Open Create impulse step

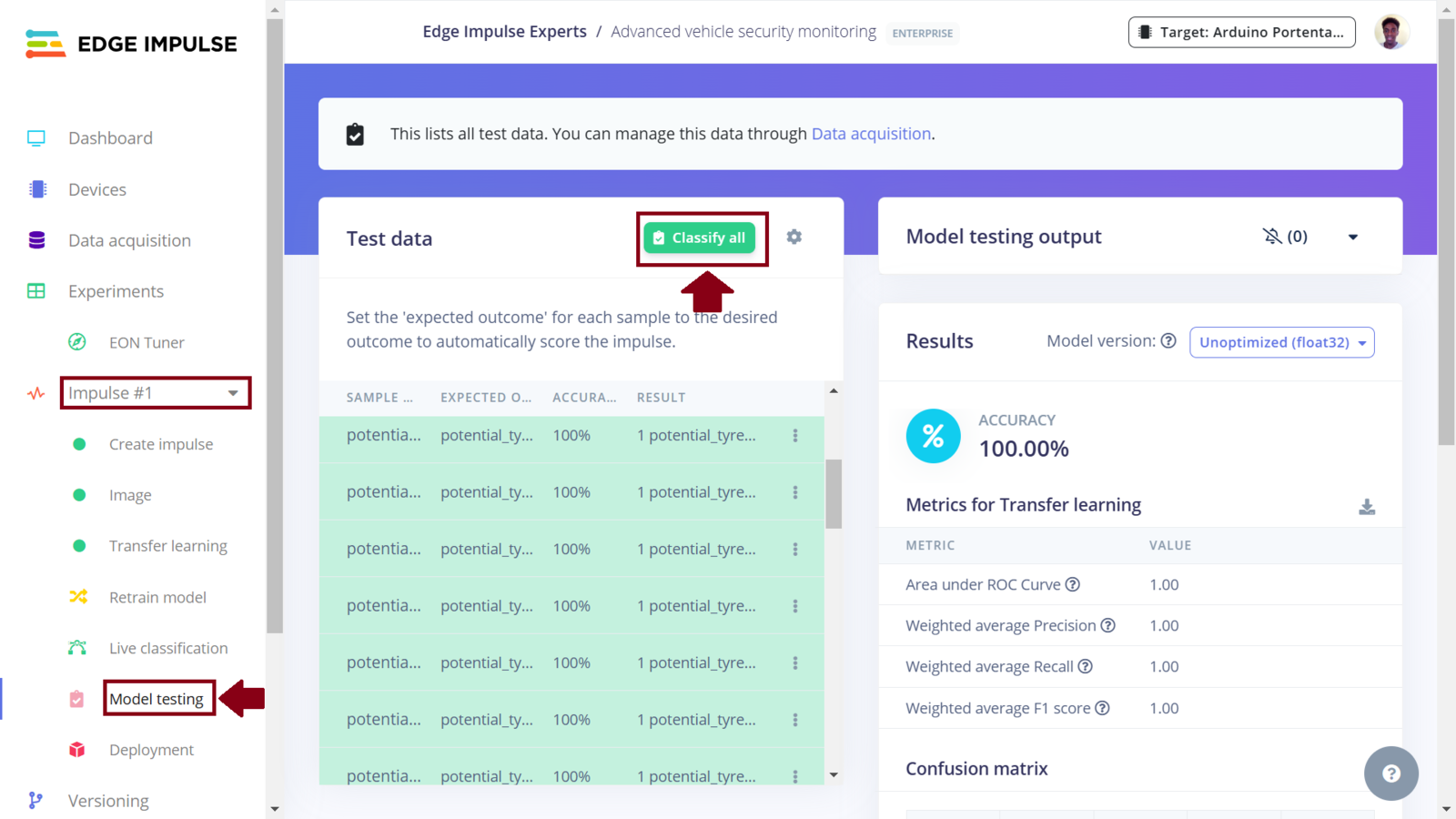(x=161, y=444)
